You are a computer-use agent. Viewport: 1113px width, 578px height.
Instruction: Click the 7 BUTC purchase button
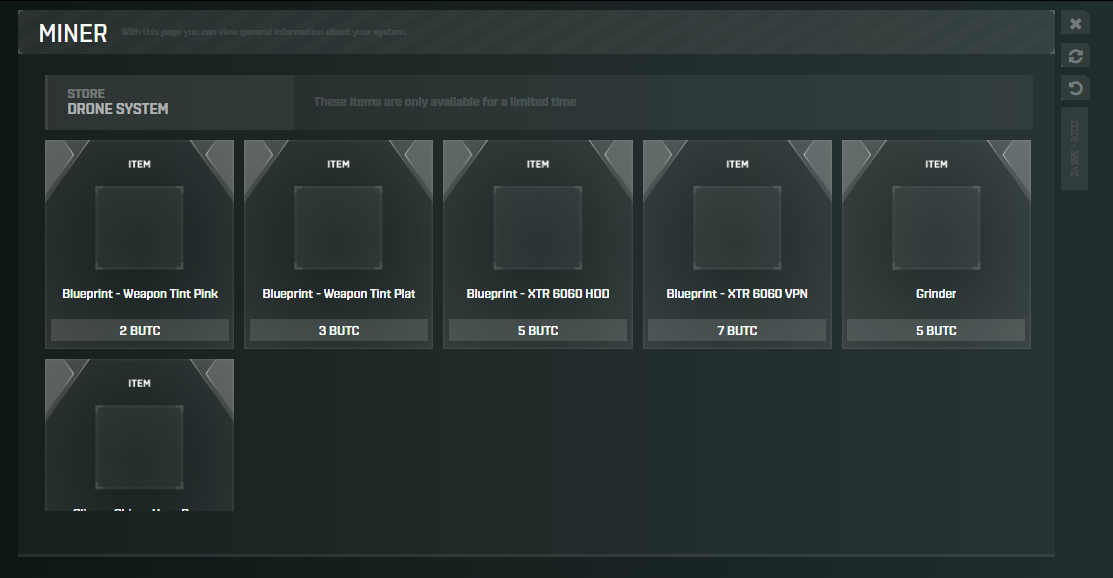click(737, 330)
